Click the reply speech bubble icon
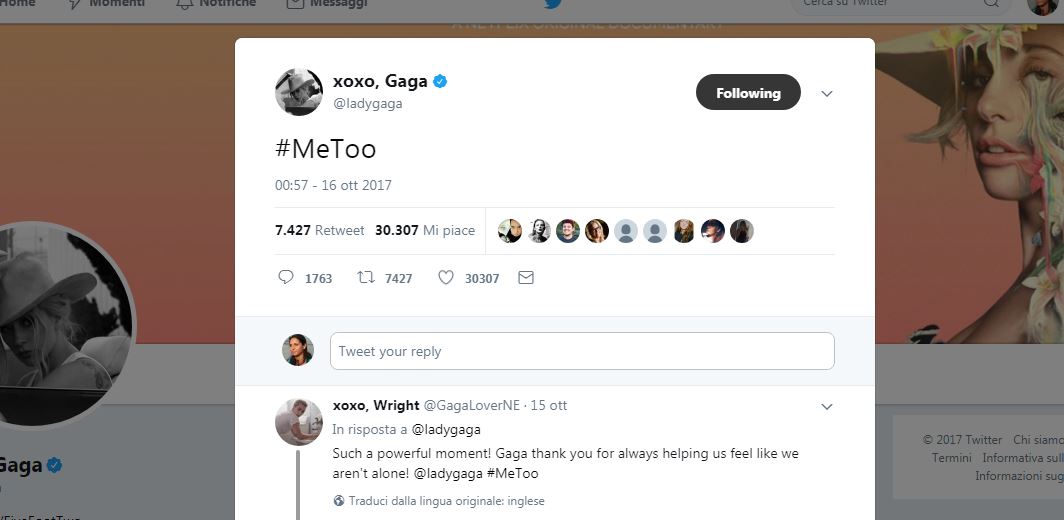Viewport: 1064px width, 520px height. point(286,278)
